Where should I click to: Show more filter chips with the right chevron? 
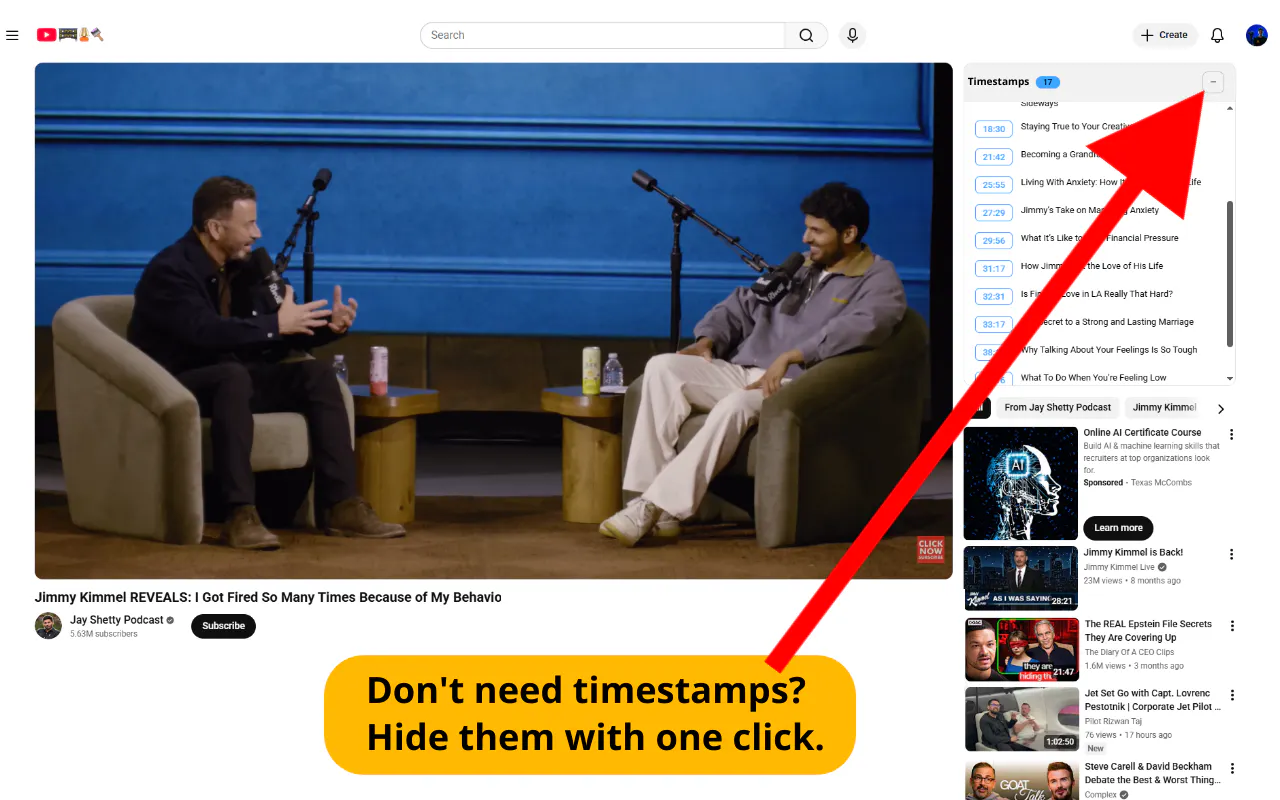[1220, 408]
